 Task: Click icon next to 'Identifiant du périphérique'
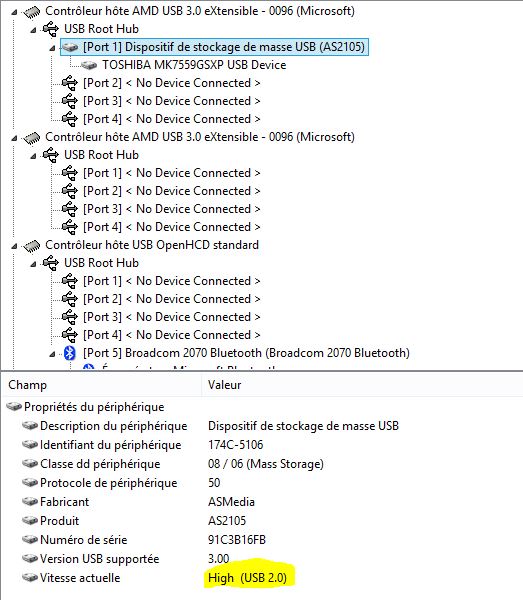click(30, 445)
